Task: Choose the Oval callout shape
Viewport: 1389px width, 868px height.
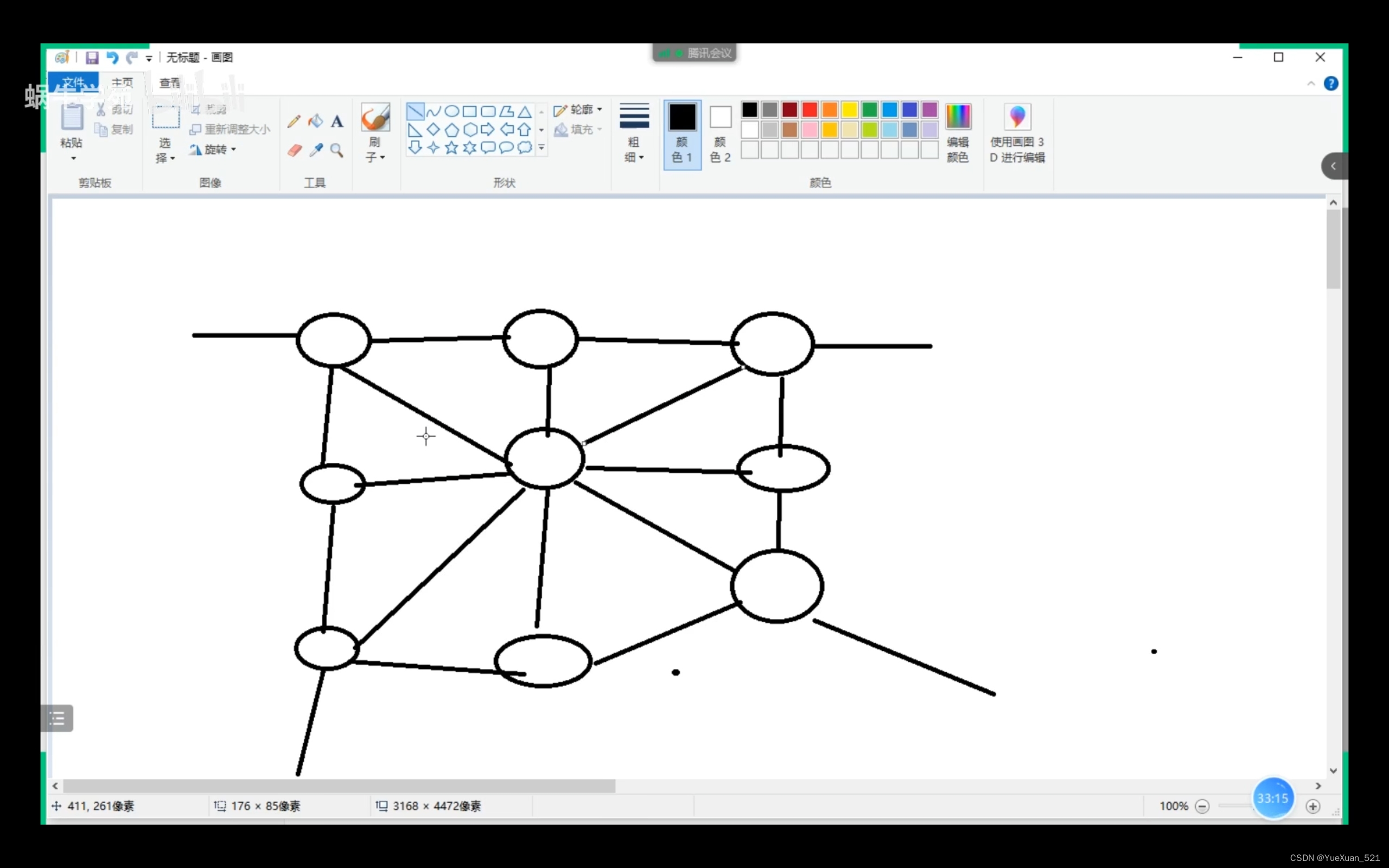Action: [506, 148]
